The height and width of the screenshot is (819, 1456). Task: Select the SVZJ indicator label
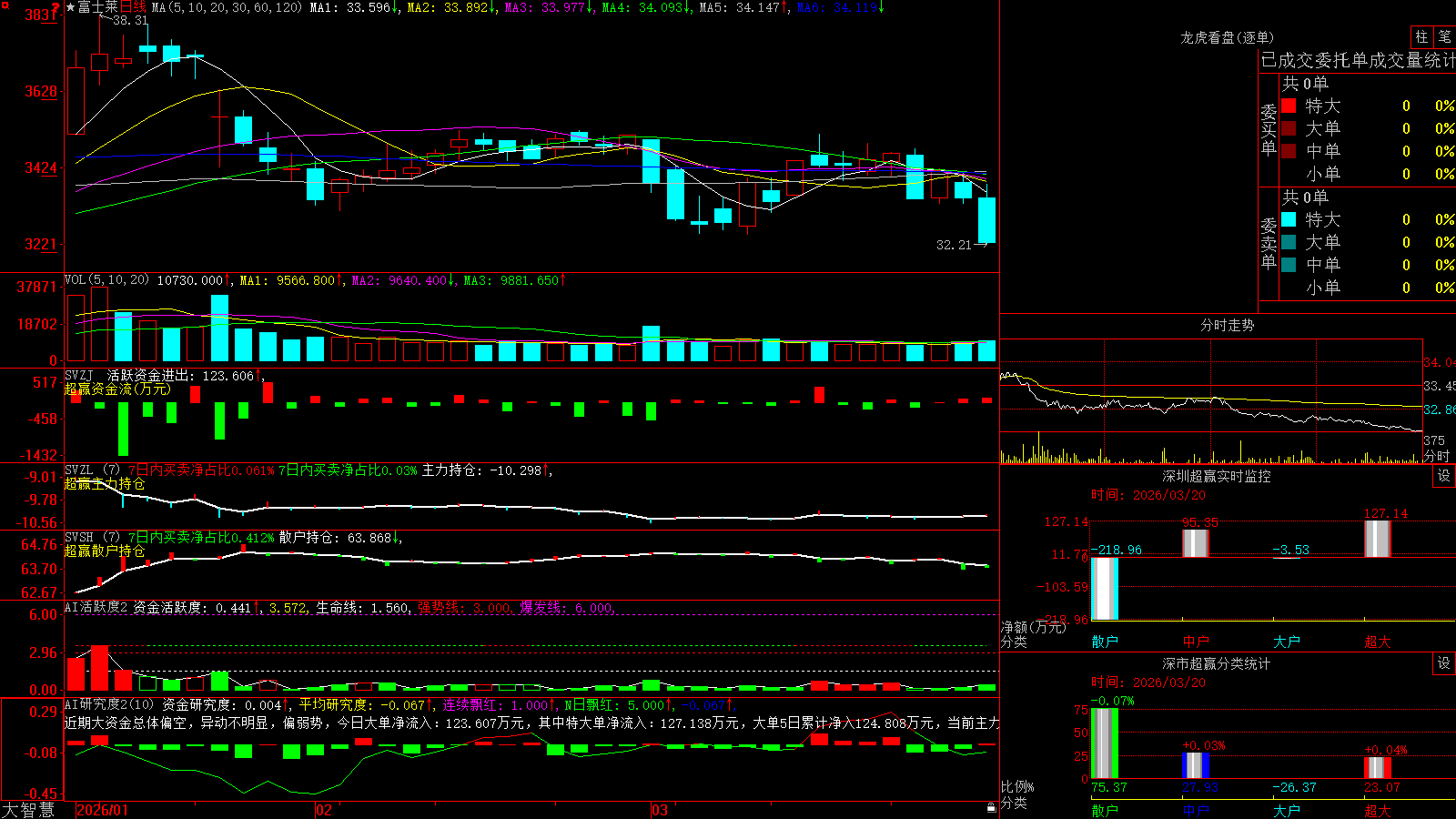pos(79,376)
